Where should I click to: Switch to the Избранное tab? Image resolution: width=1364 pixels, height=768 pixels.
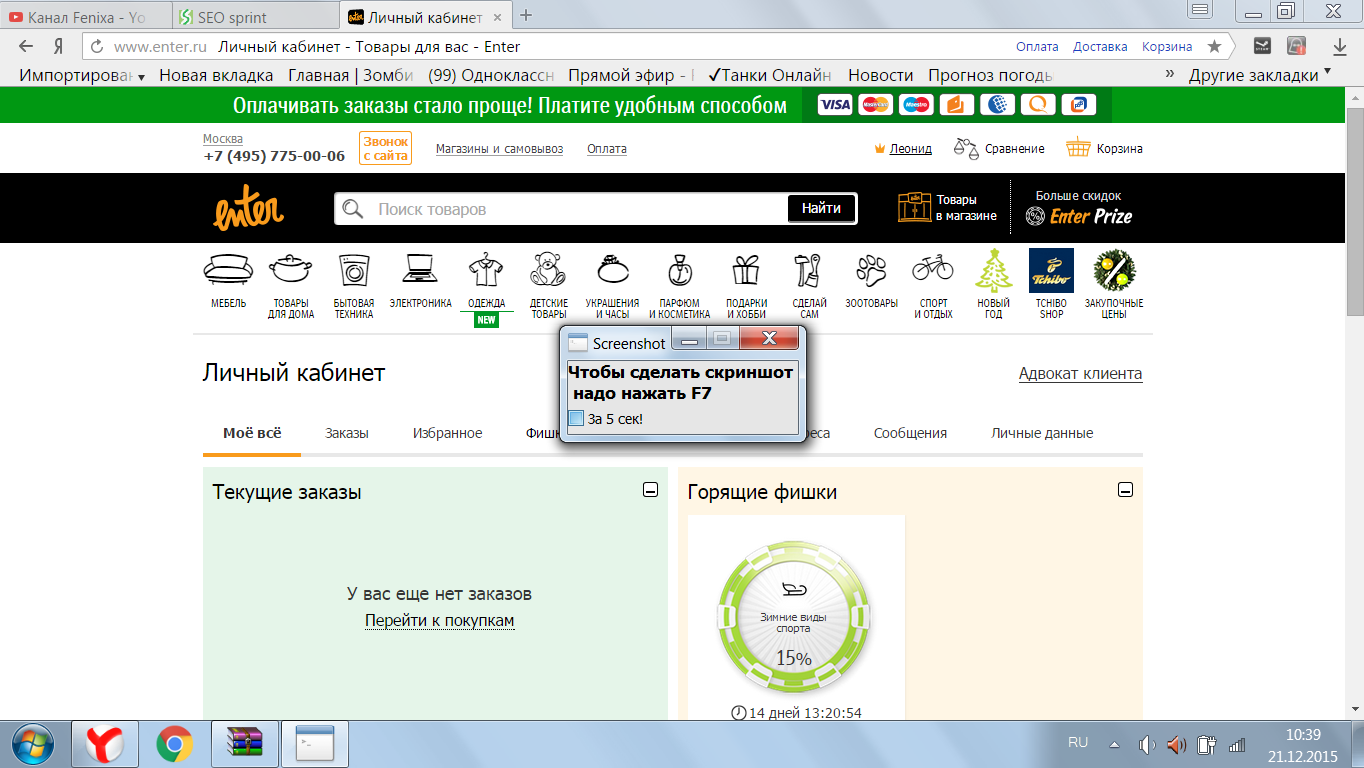447,433
